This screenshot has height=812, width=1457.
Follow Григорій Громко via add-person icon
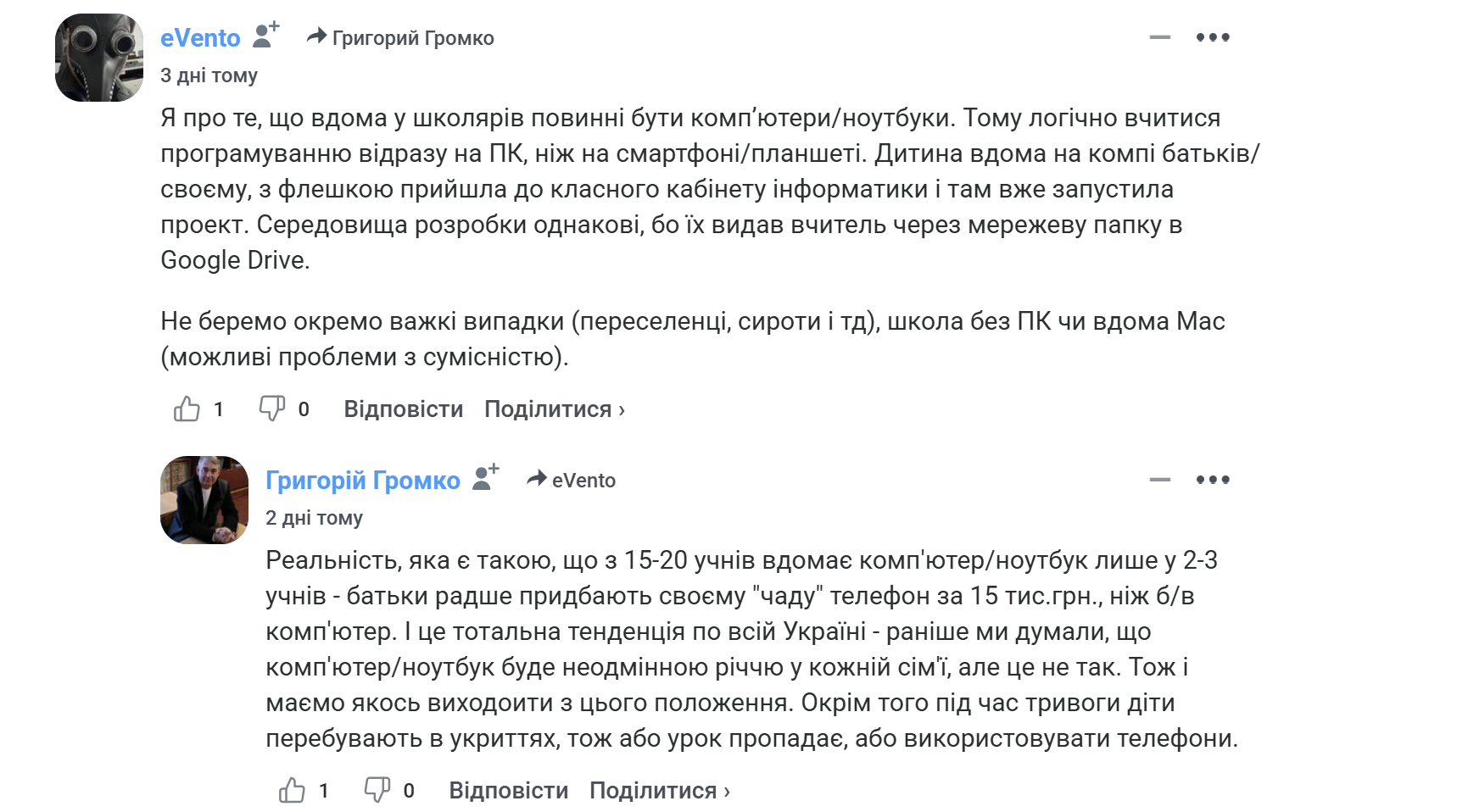coord(485,478)
